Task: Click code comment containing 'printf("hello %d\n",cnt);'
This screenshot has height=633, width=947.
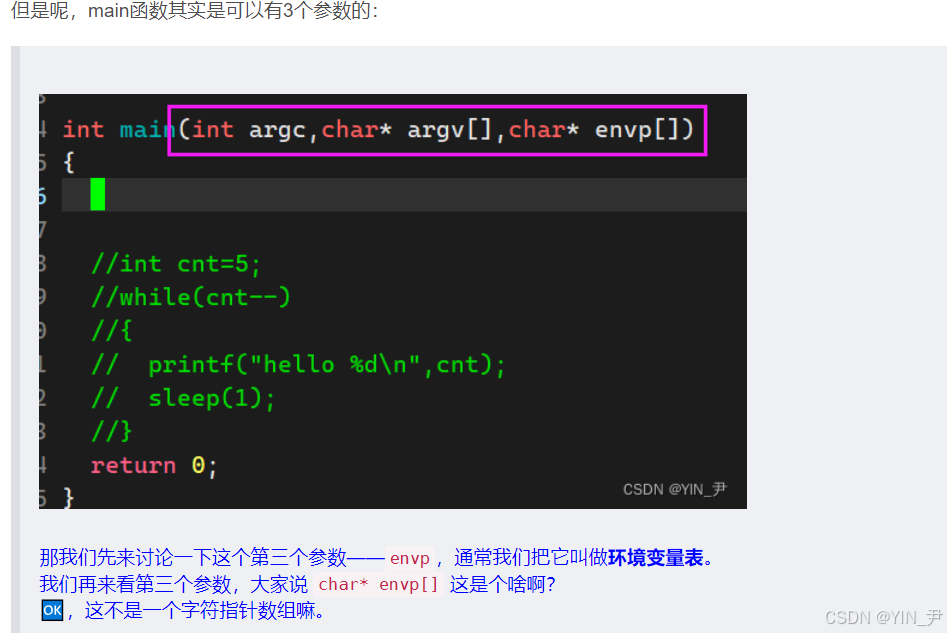Action: click(x=298, y=365)
